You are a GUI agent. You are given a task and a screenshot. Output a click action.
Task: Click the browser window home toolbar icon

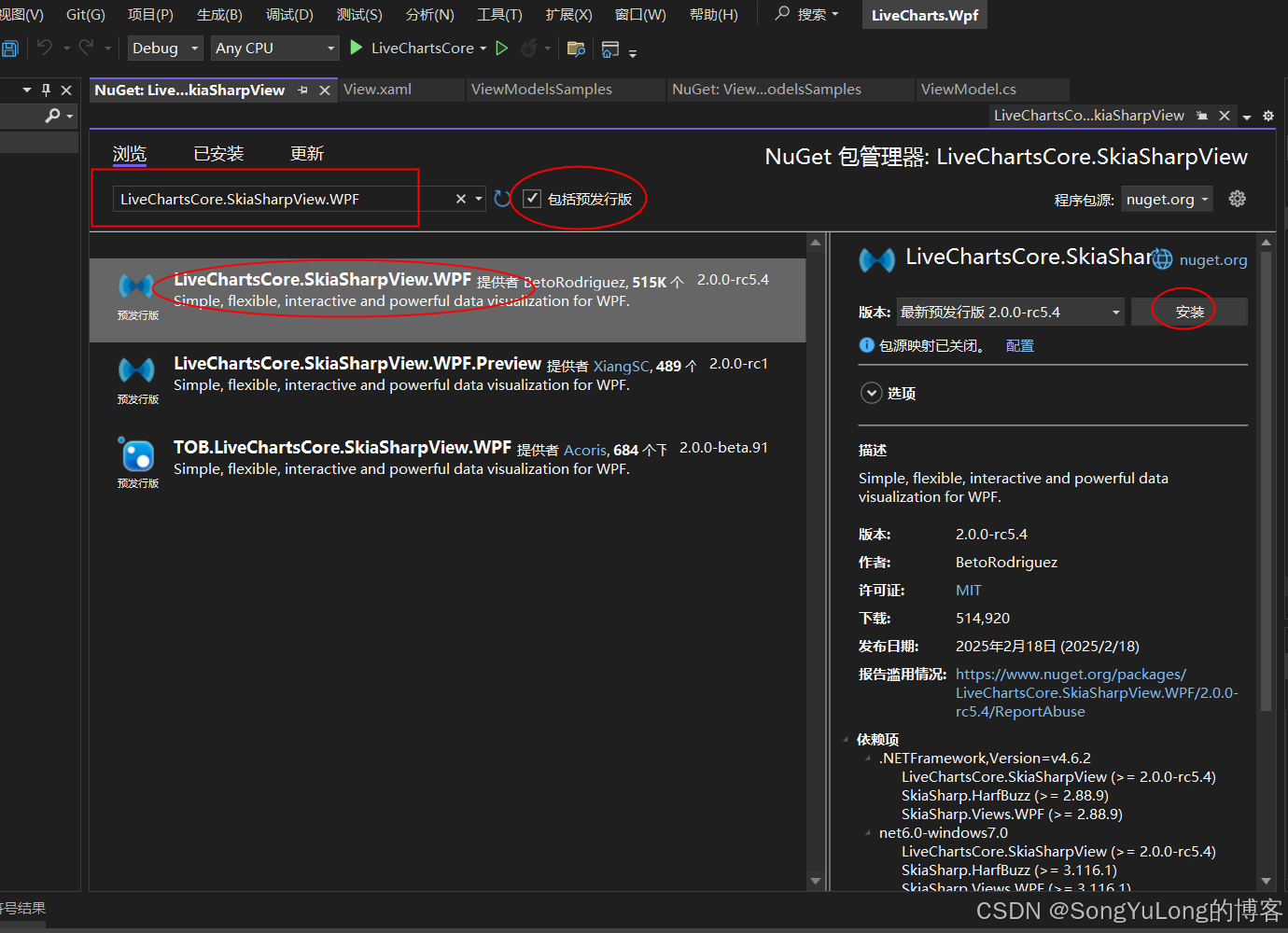tap(610, 49)
